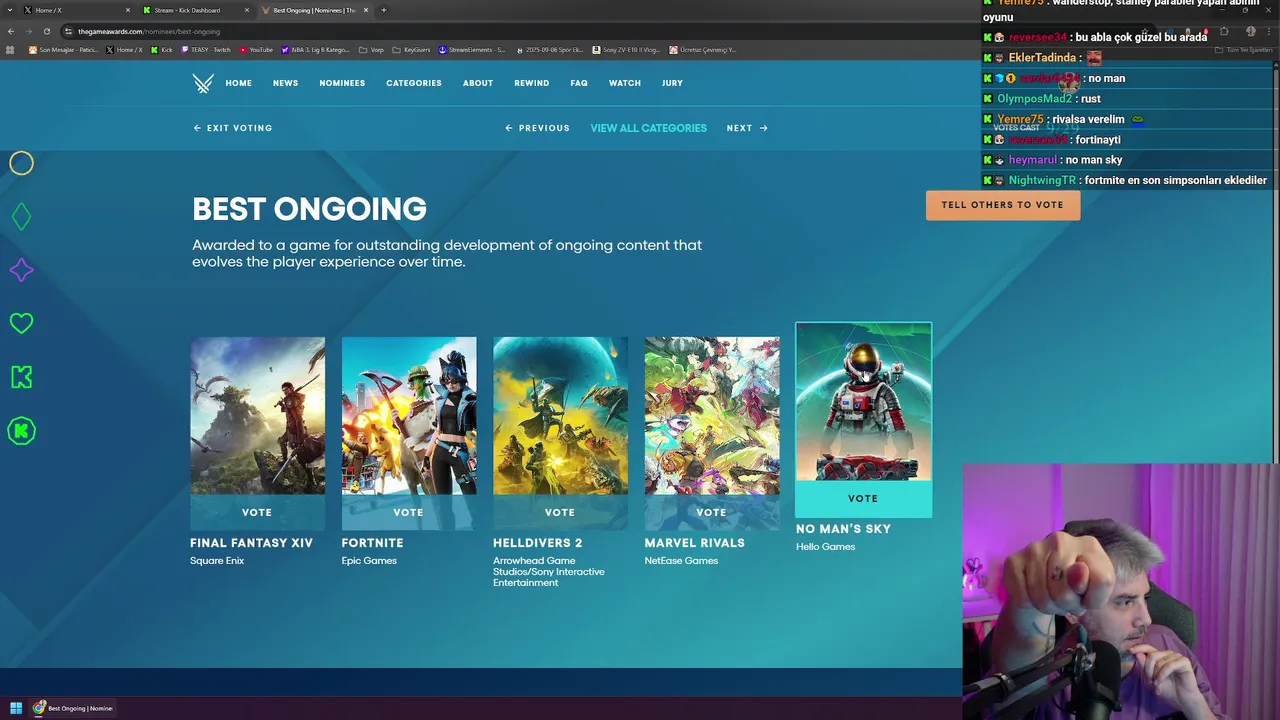Open the WATCH navigation item
The image size is (1280, 720).
pos(625,83)
